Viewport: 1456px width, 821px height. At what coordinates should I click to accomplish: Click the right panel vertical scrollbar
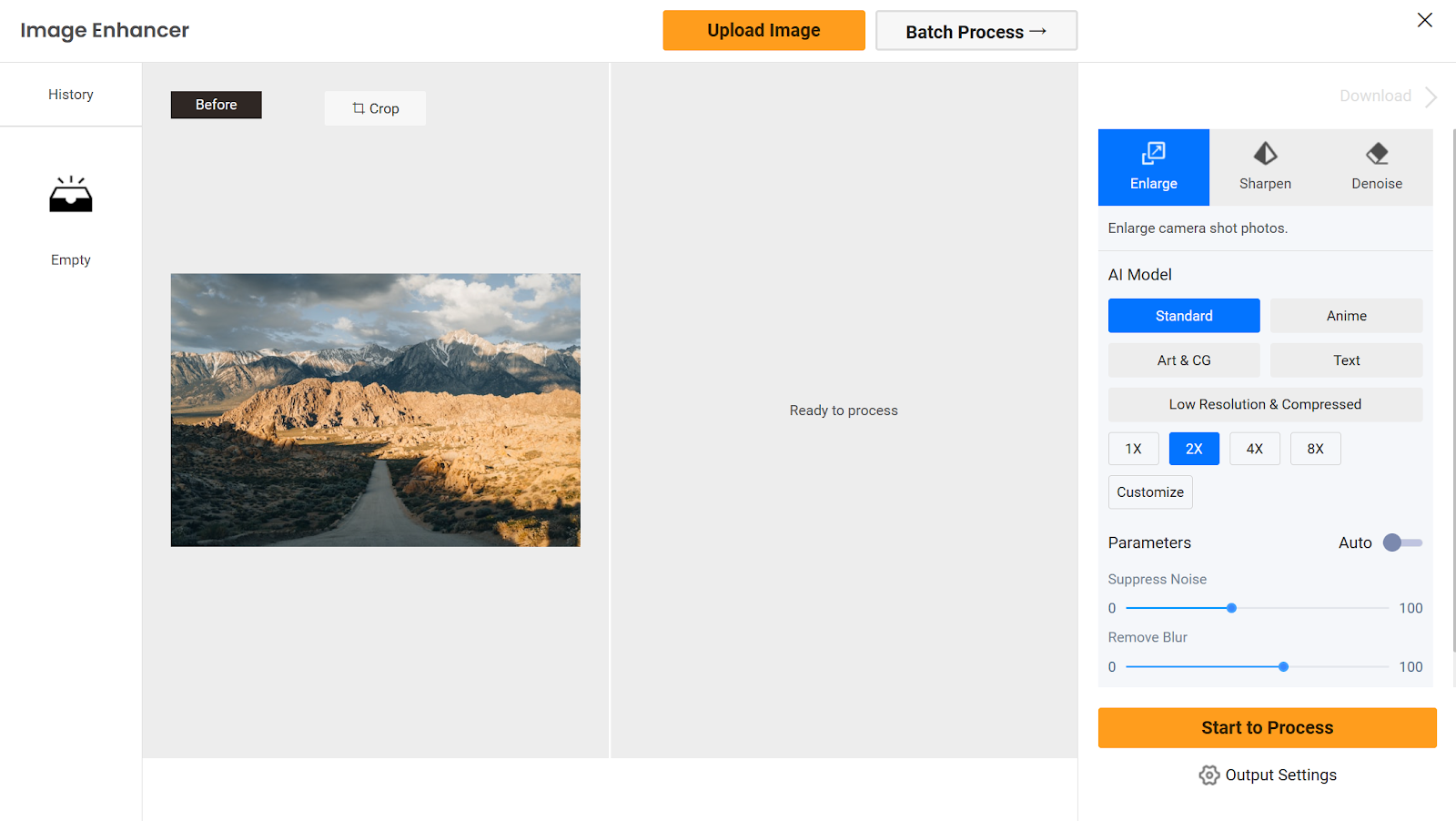pos(1453,390)
